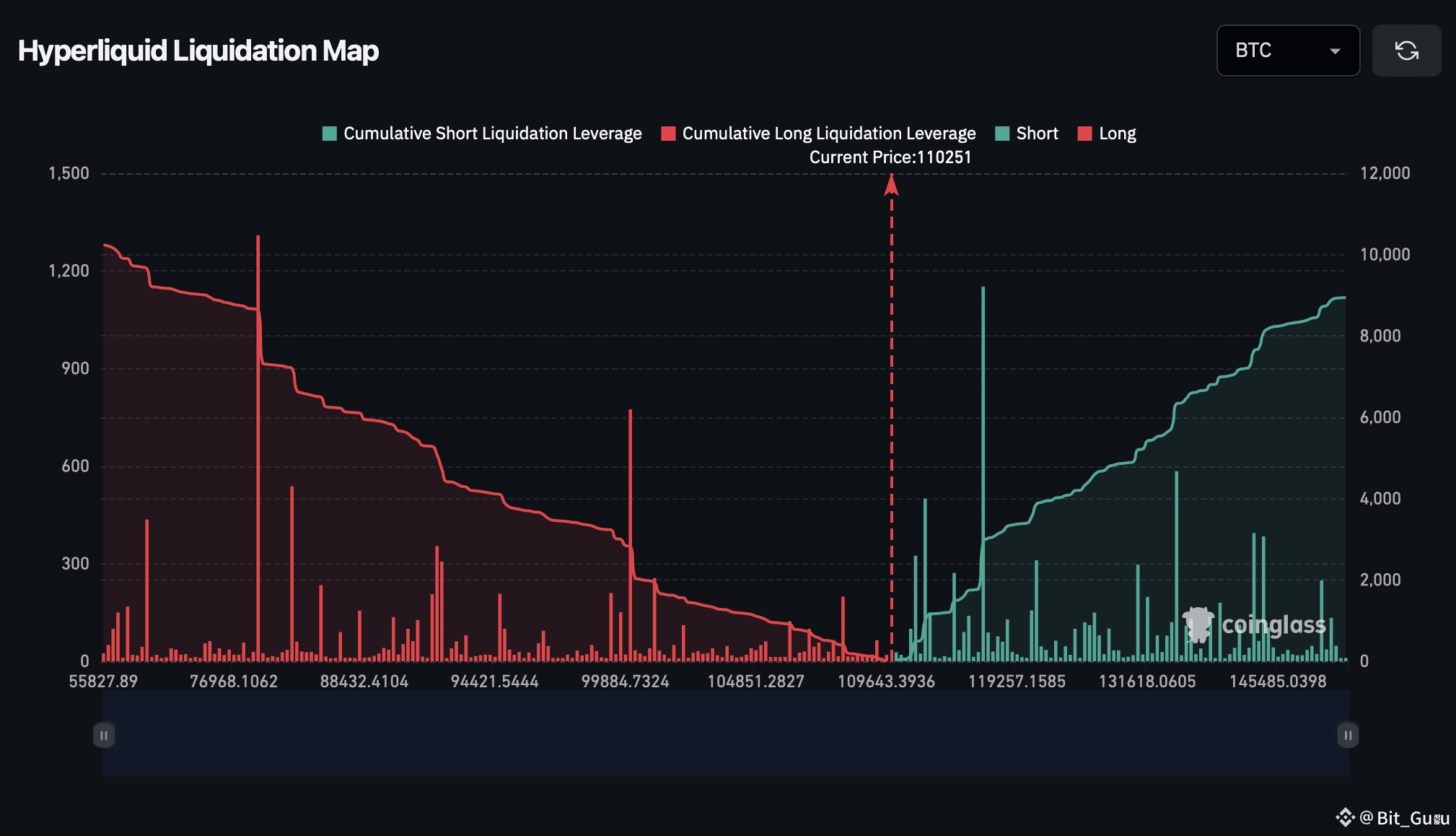
Task: Click the red dashed current price arrow marker
Action: point(892,186)
